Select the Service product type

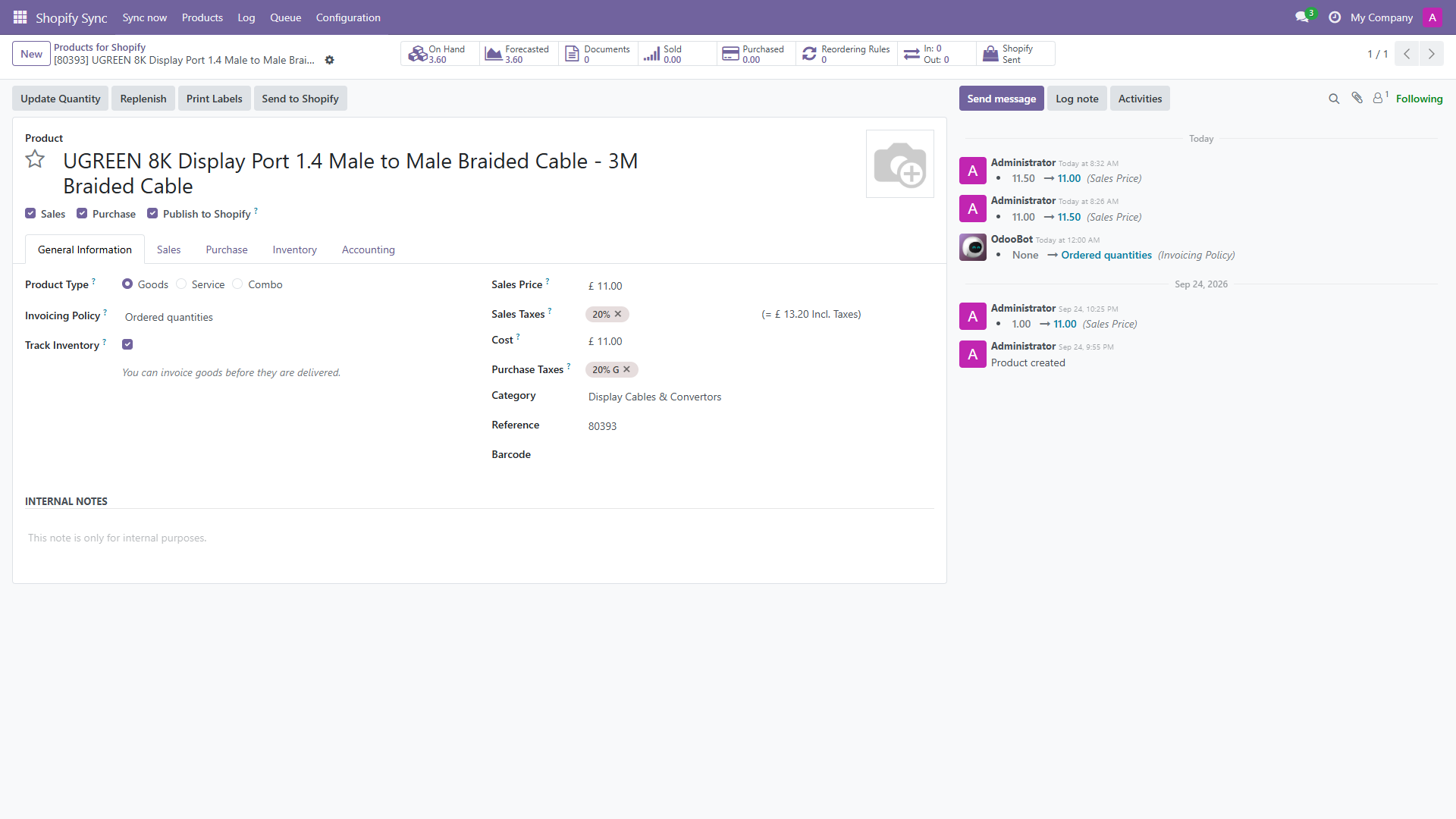click(x=181, y=284)
